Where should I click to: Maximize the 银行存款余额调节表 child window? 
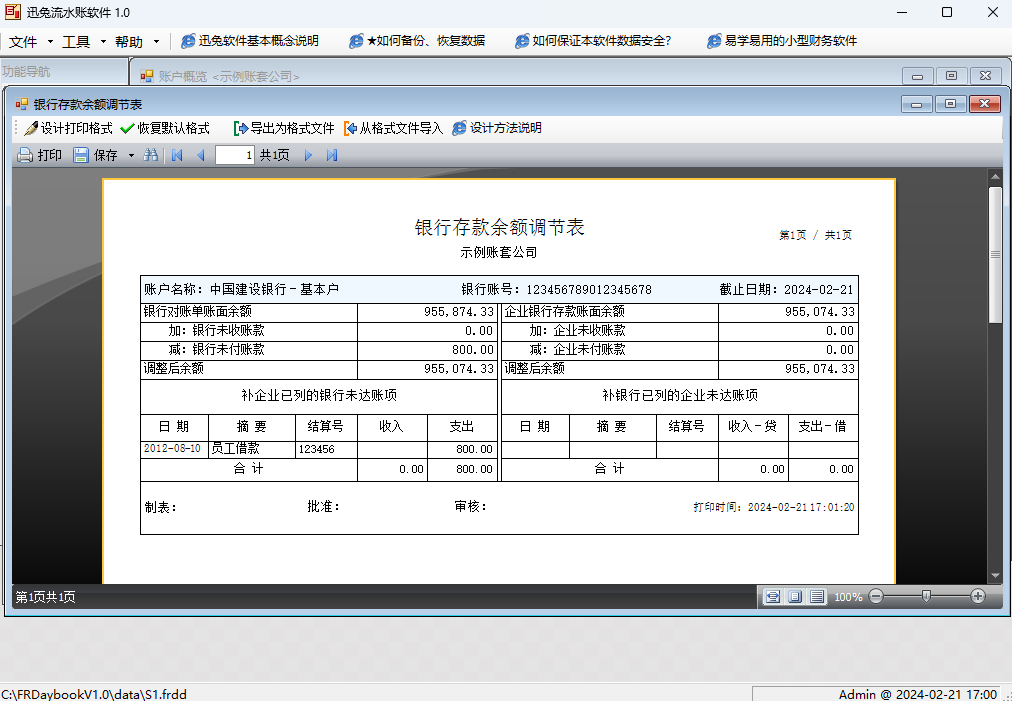point(950,103)
